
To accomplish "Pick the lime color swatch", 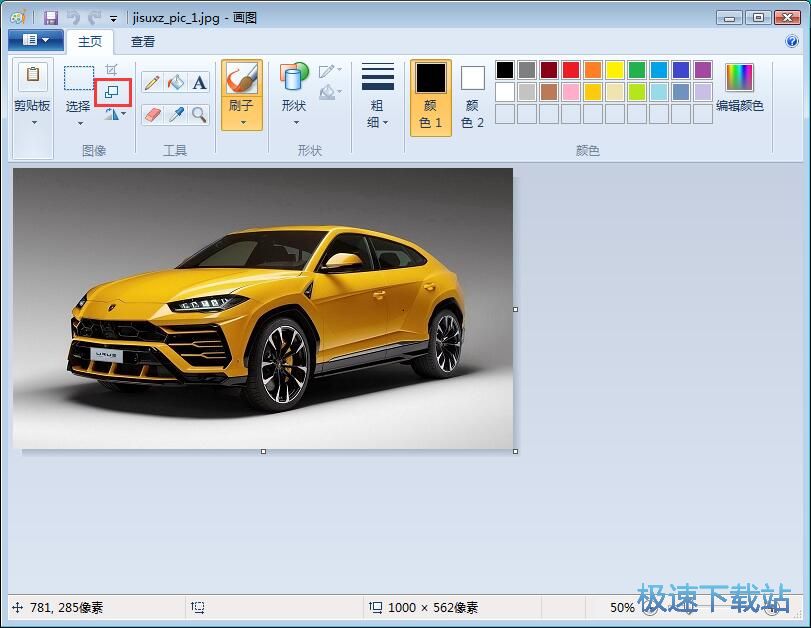I will point(637,92).
